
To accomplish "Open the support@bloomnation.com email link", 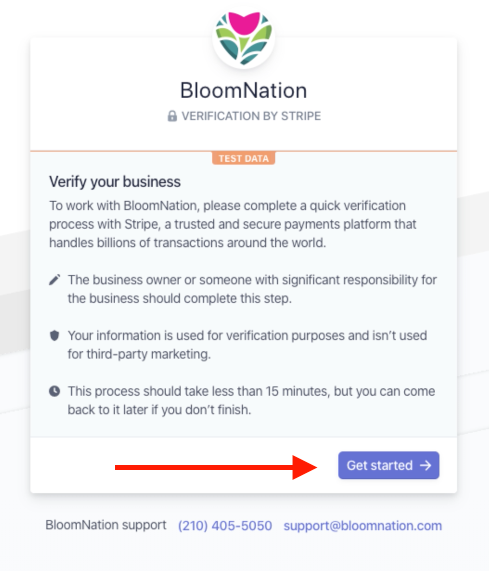I will point(363,525).
